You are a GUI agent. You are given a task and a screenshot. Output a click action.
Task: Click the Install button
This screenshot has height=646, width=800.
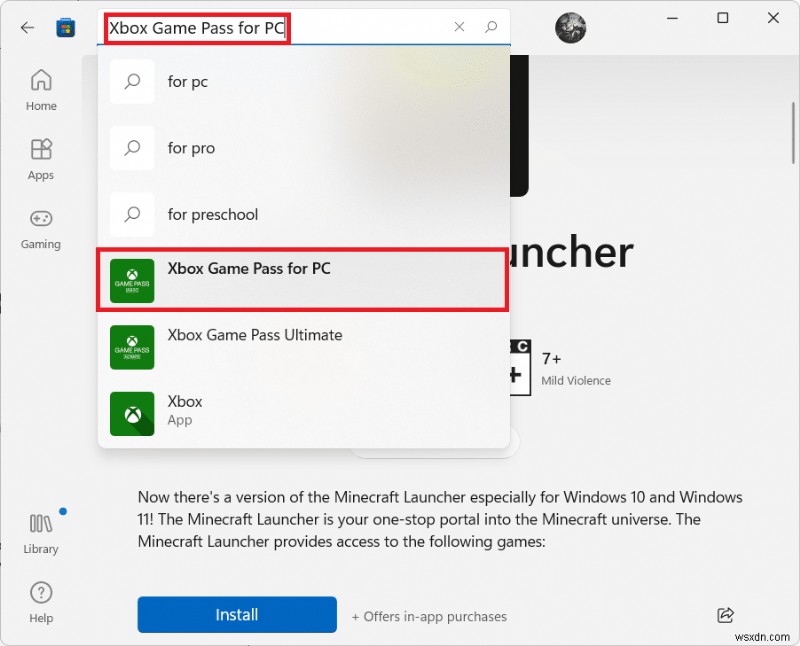(x=237, y=614)
